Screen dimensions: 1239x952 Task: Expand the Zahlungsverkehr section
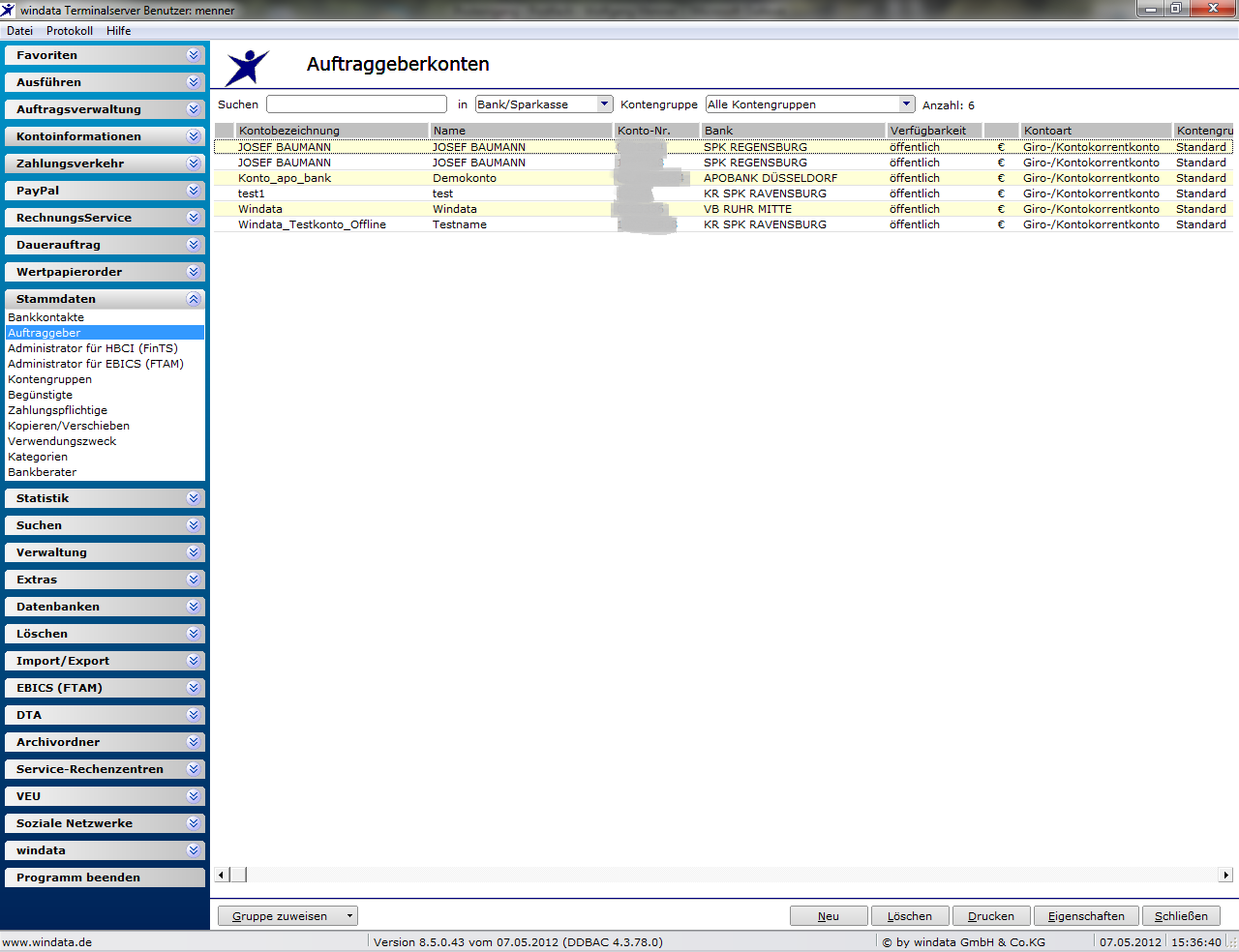tap(105, 164)
